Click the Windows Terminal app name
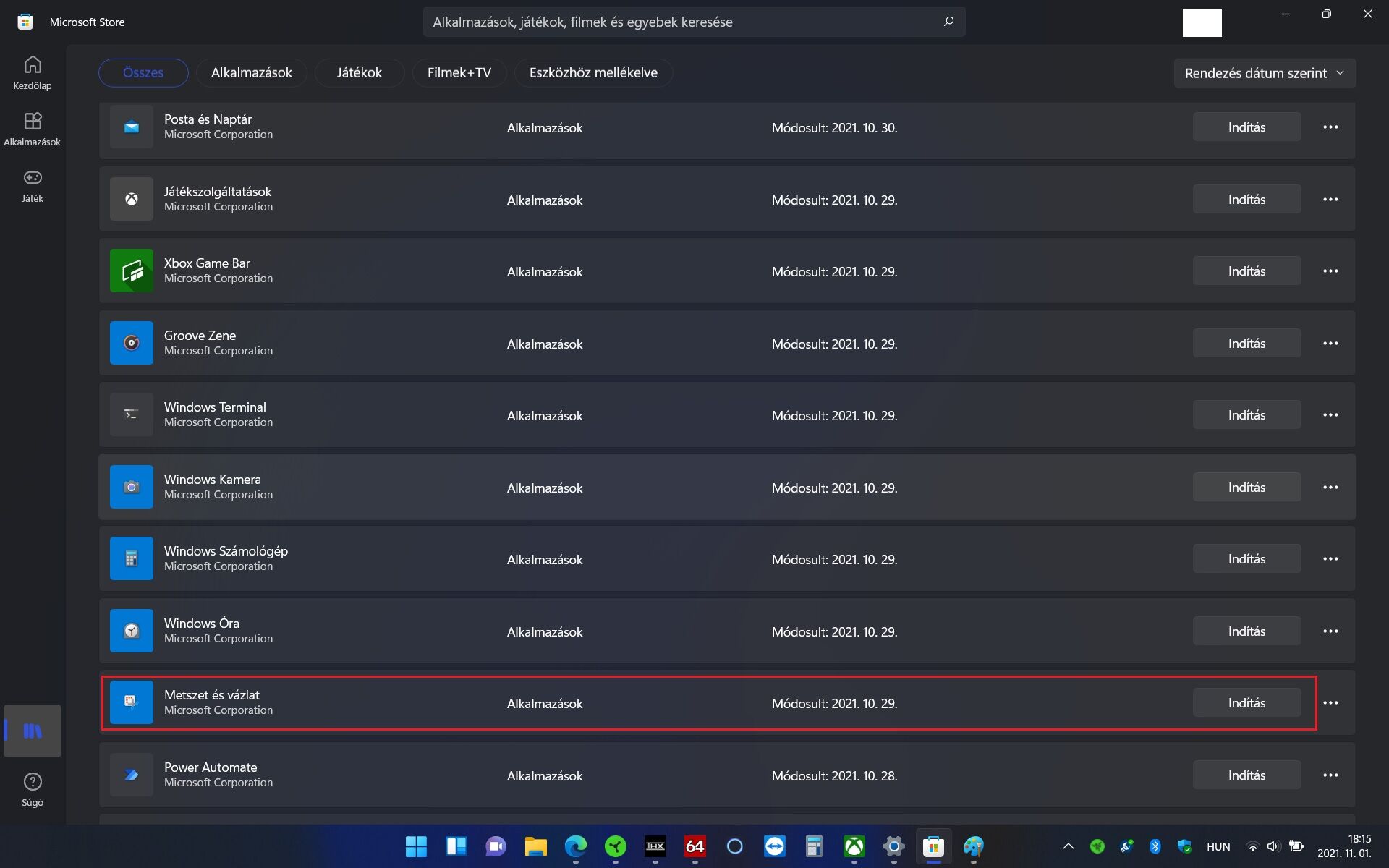The image size is (1389, 868). pos(215,407)
